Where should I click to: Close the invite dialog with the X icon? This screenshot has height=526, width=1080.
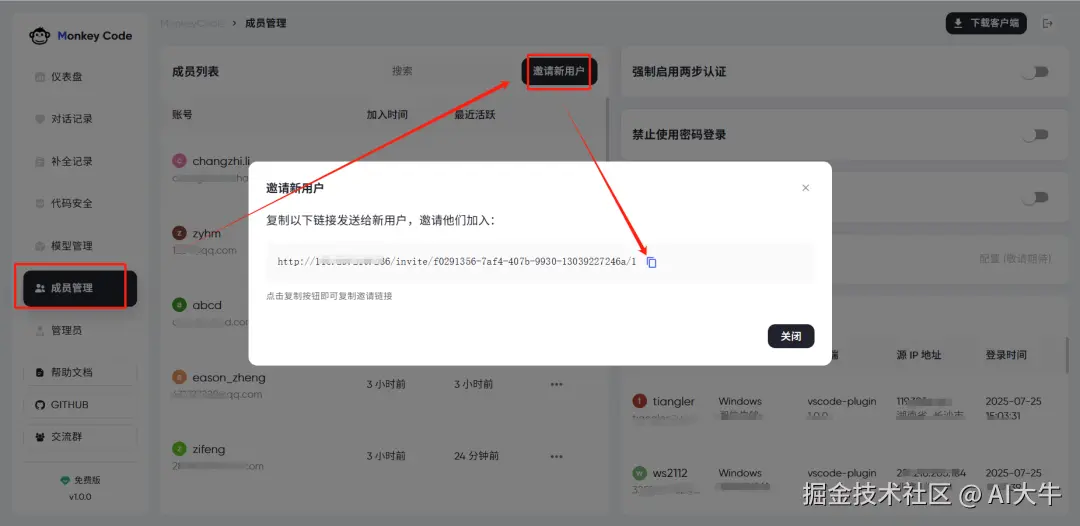(805, 188)
